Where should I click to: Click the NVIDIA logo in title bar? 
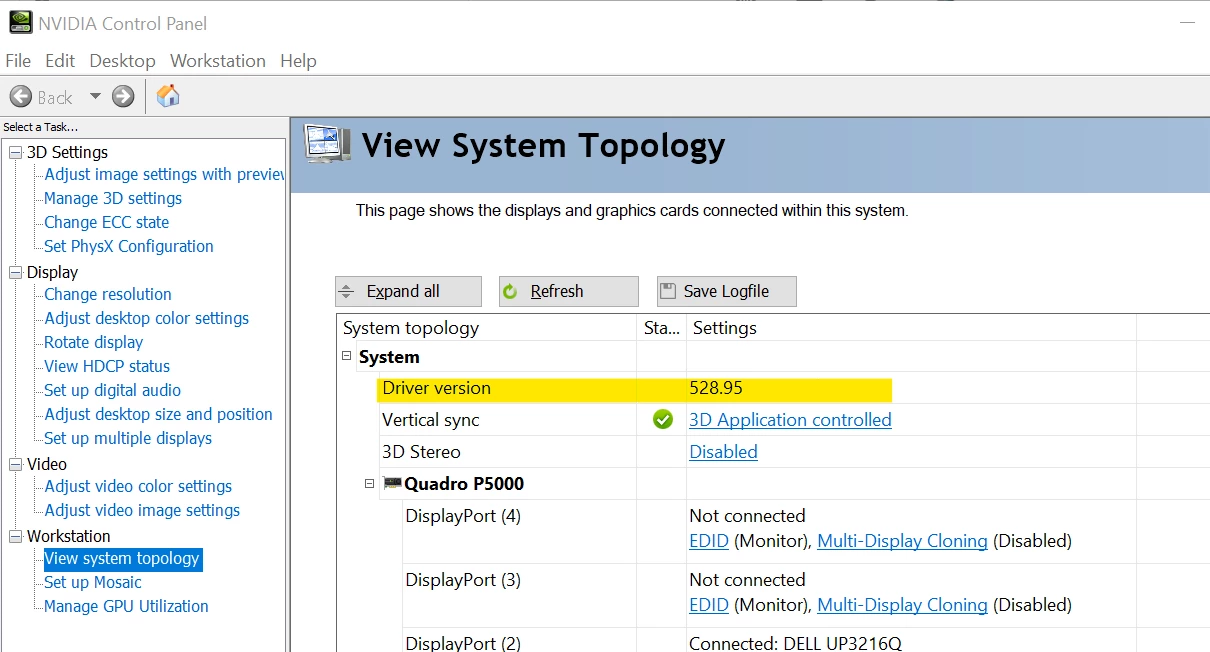(x=20, y=22)
